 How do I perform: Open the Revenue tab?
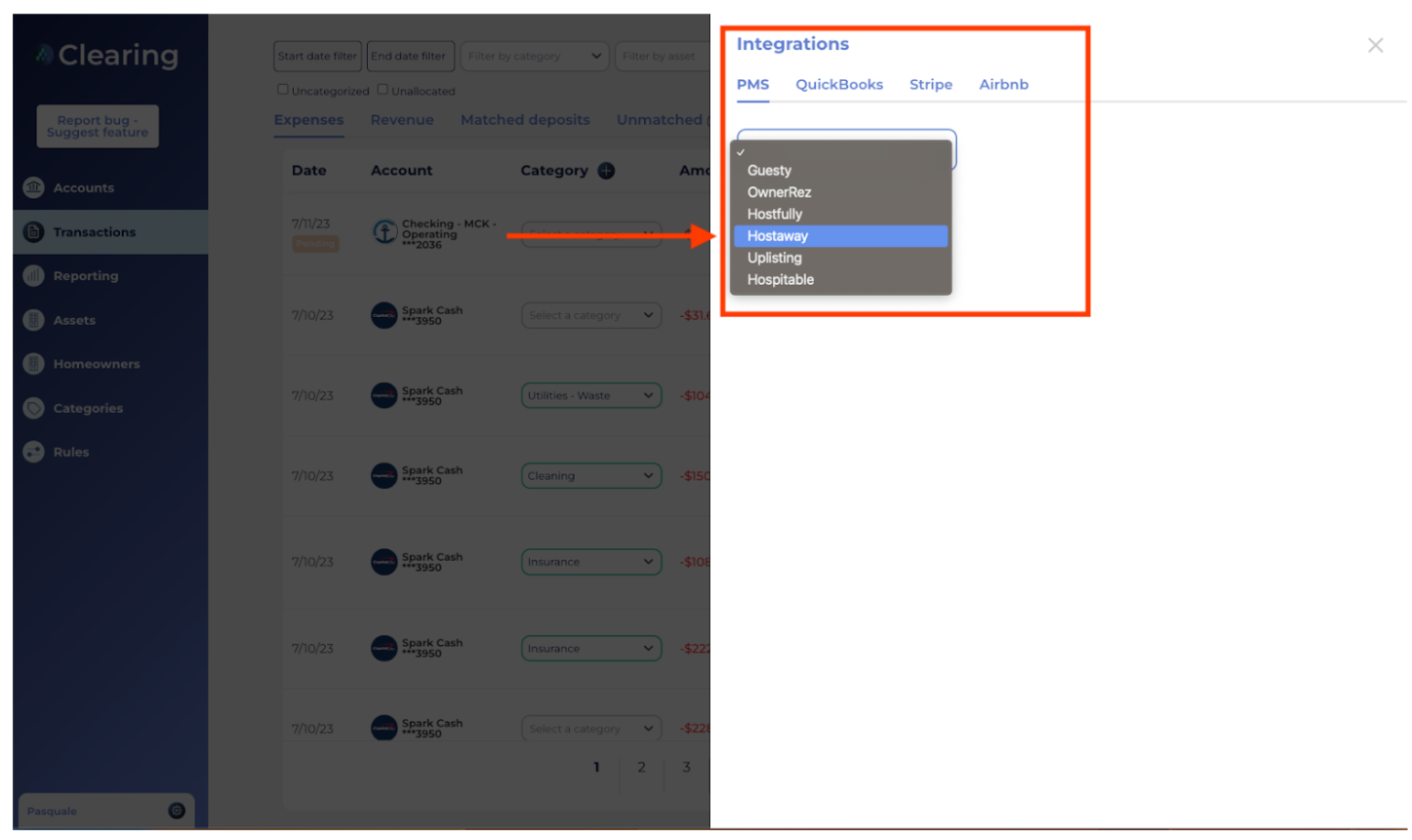pyautogui.click(x=402, y=120)
